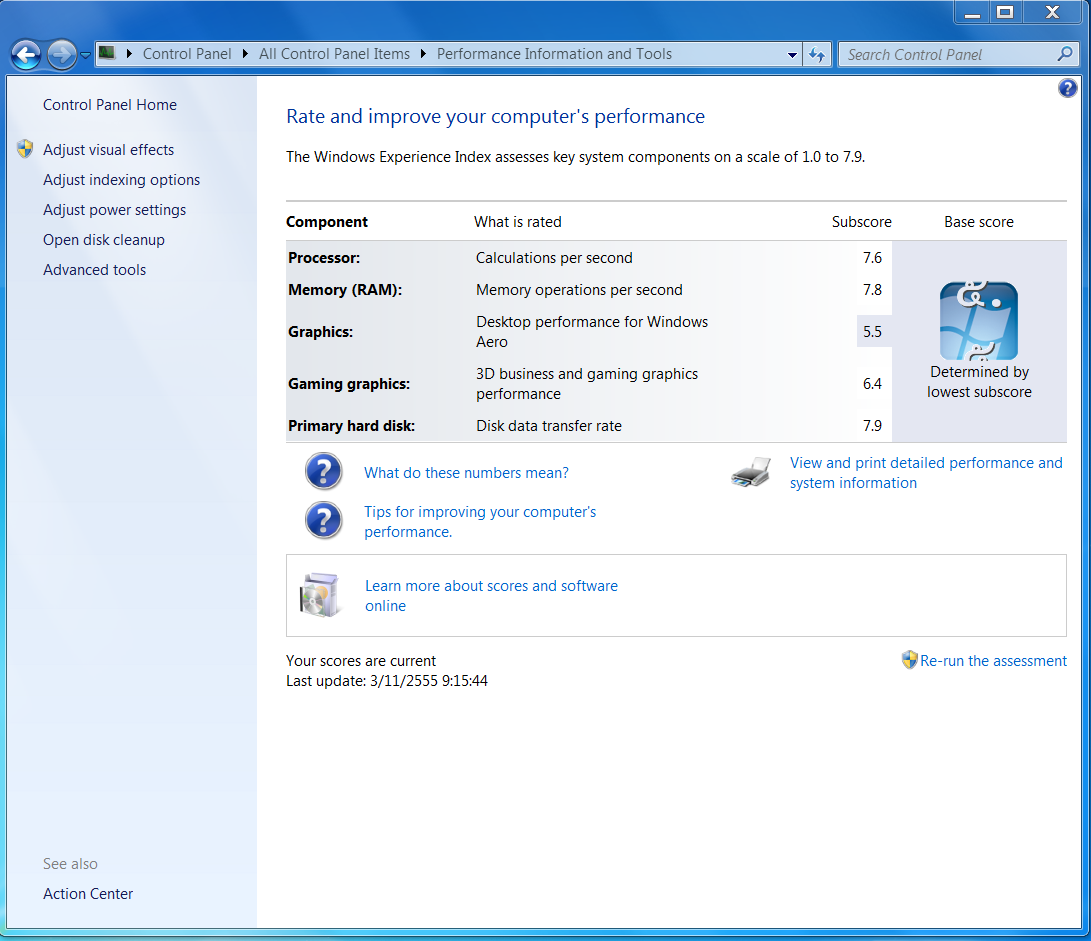Open the address bar history dropdown
Image resolution: width=1091 pixels, height=941 pixels.
click(x=792, y=55)
